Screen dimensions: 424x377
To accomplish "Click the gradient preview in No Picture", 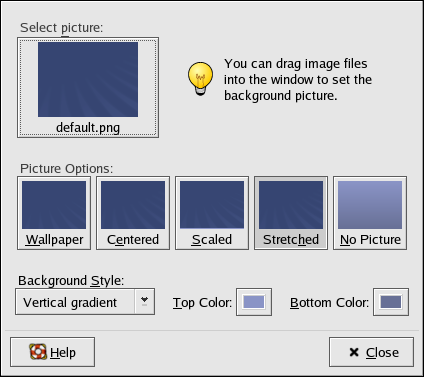I will [x=370, y=205].
